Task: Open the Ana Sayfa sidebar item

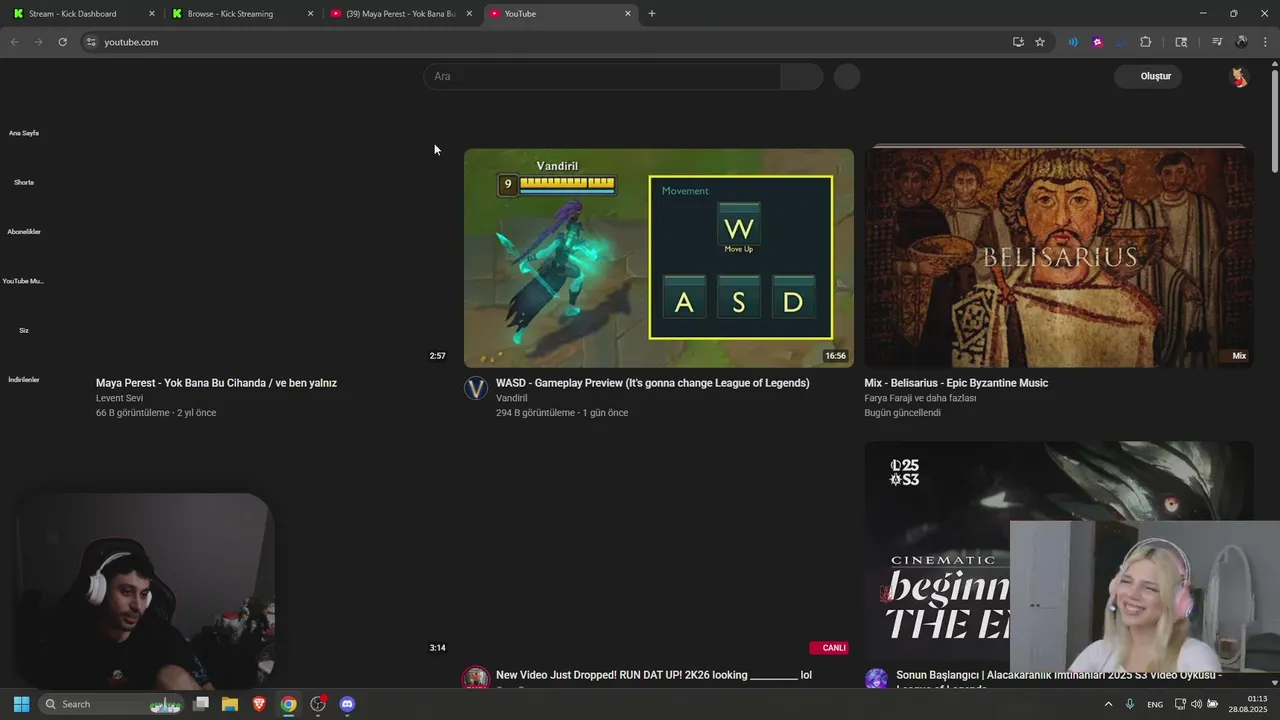Action: click(24, 133)
